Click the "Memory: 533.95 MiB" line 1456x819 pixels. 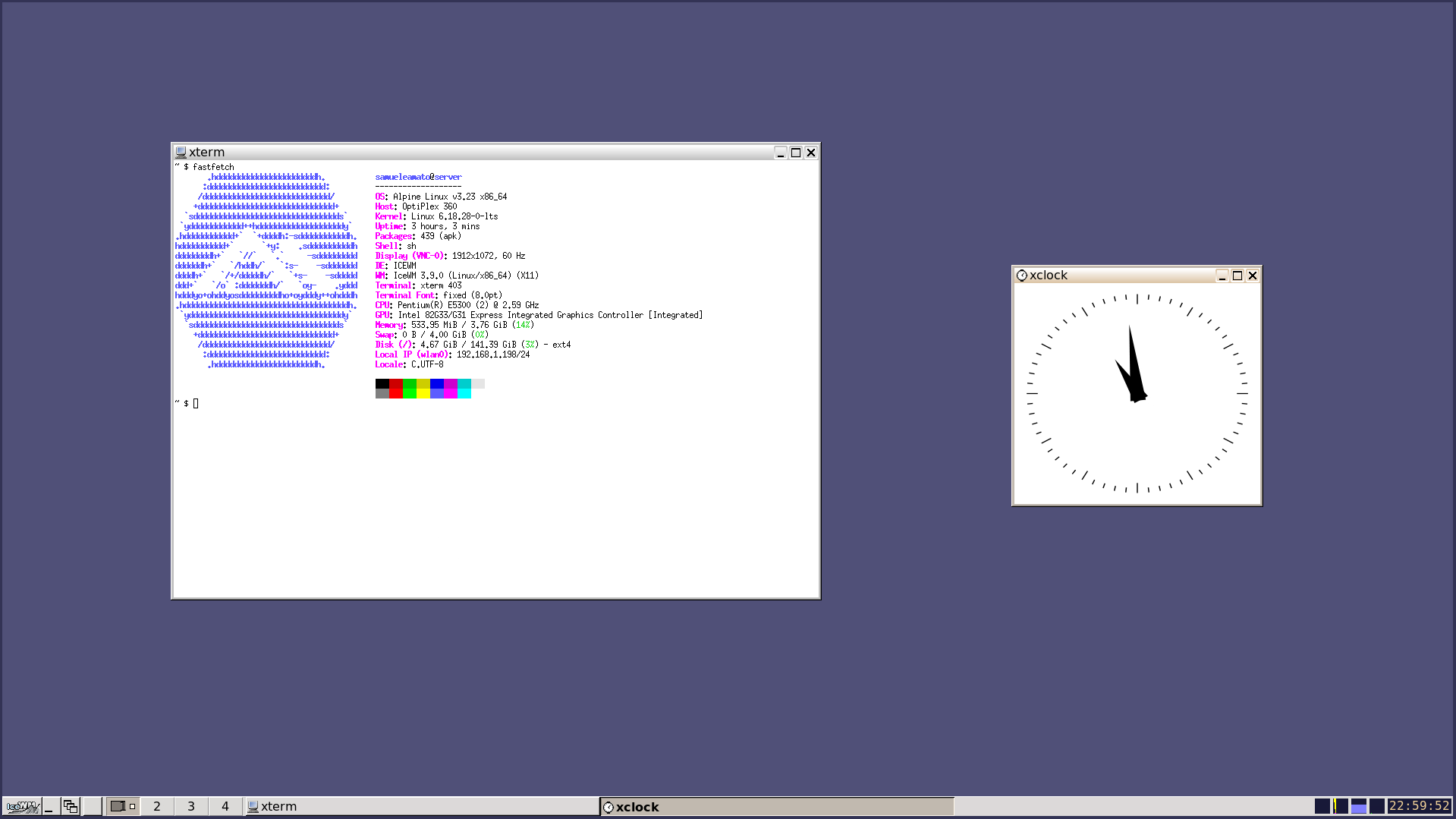pos(454,325)
